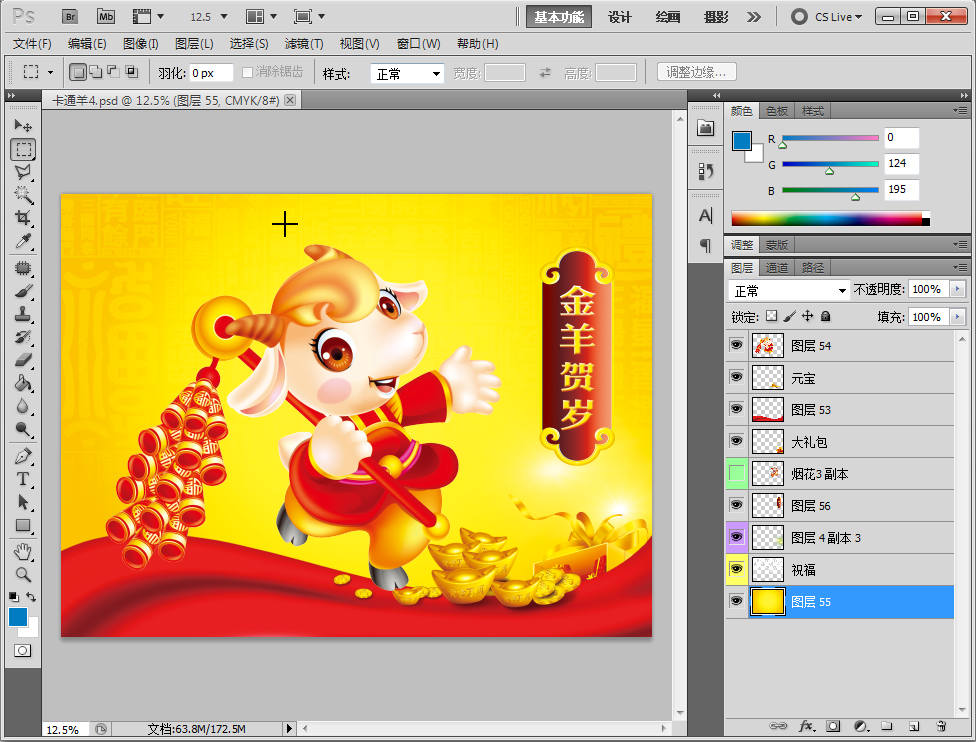Open the 样式 style dropdown
976x742 pixels.
[x=407, y=73]
